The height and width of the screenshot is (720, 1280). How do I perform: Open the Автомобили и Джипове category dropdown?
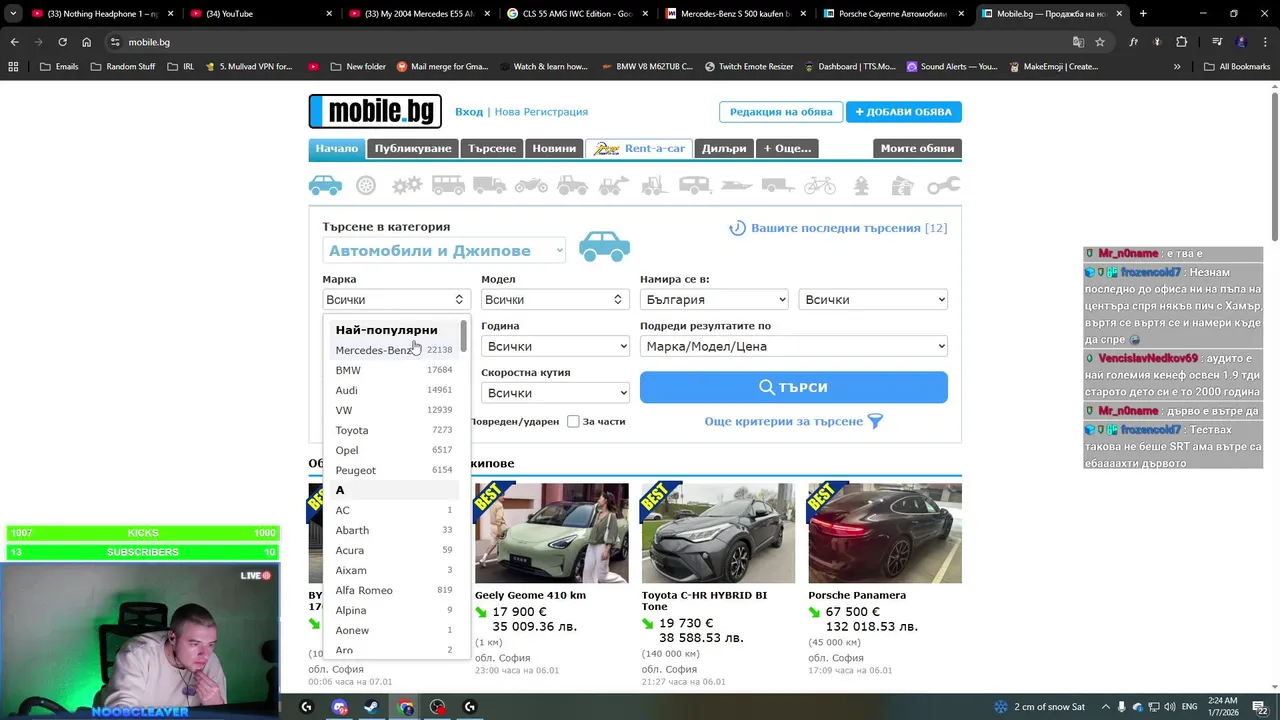[x=444, y=251]
